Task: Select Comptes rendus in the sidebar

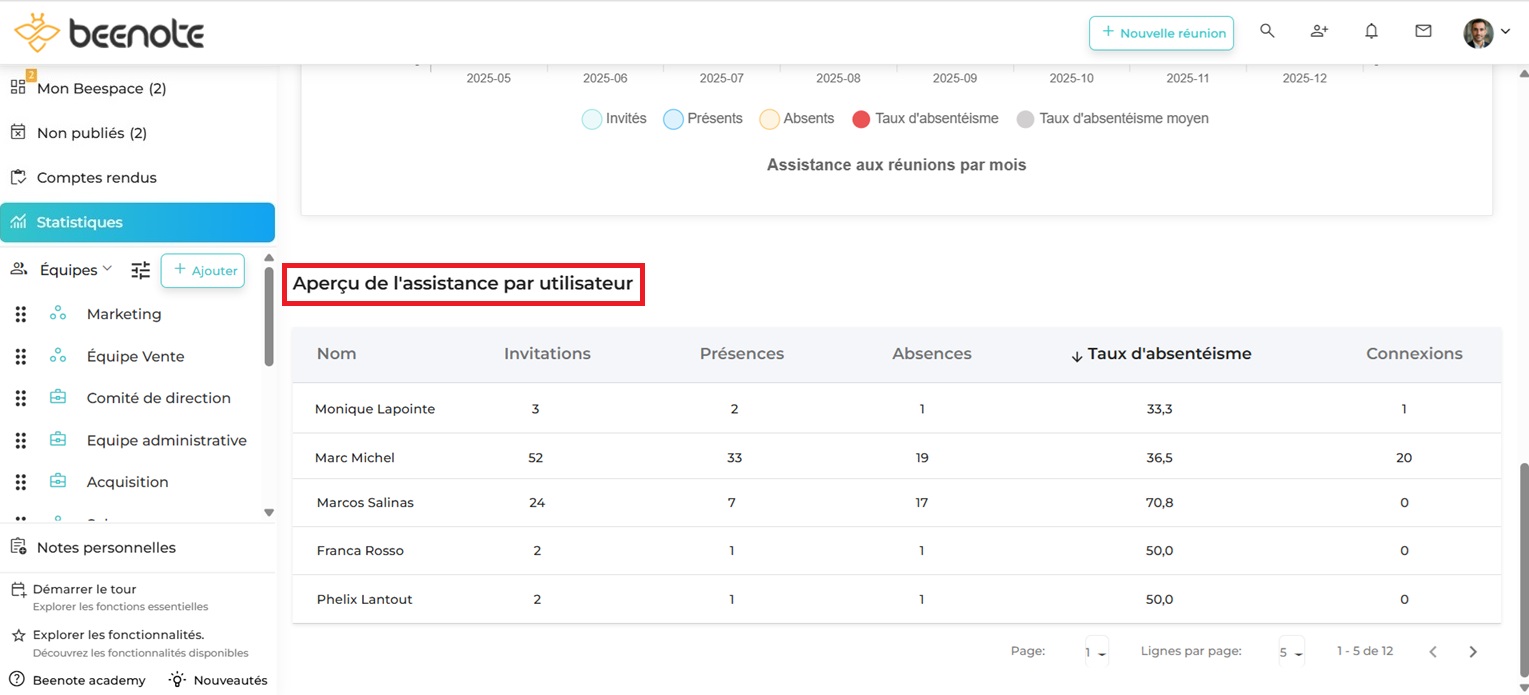Action: (96, 177)
